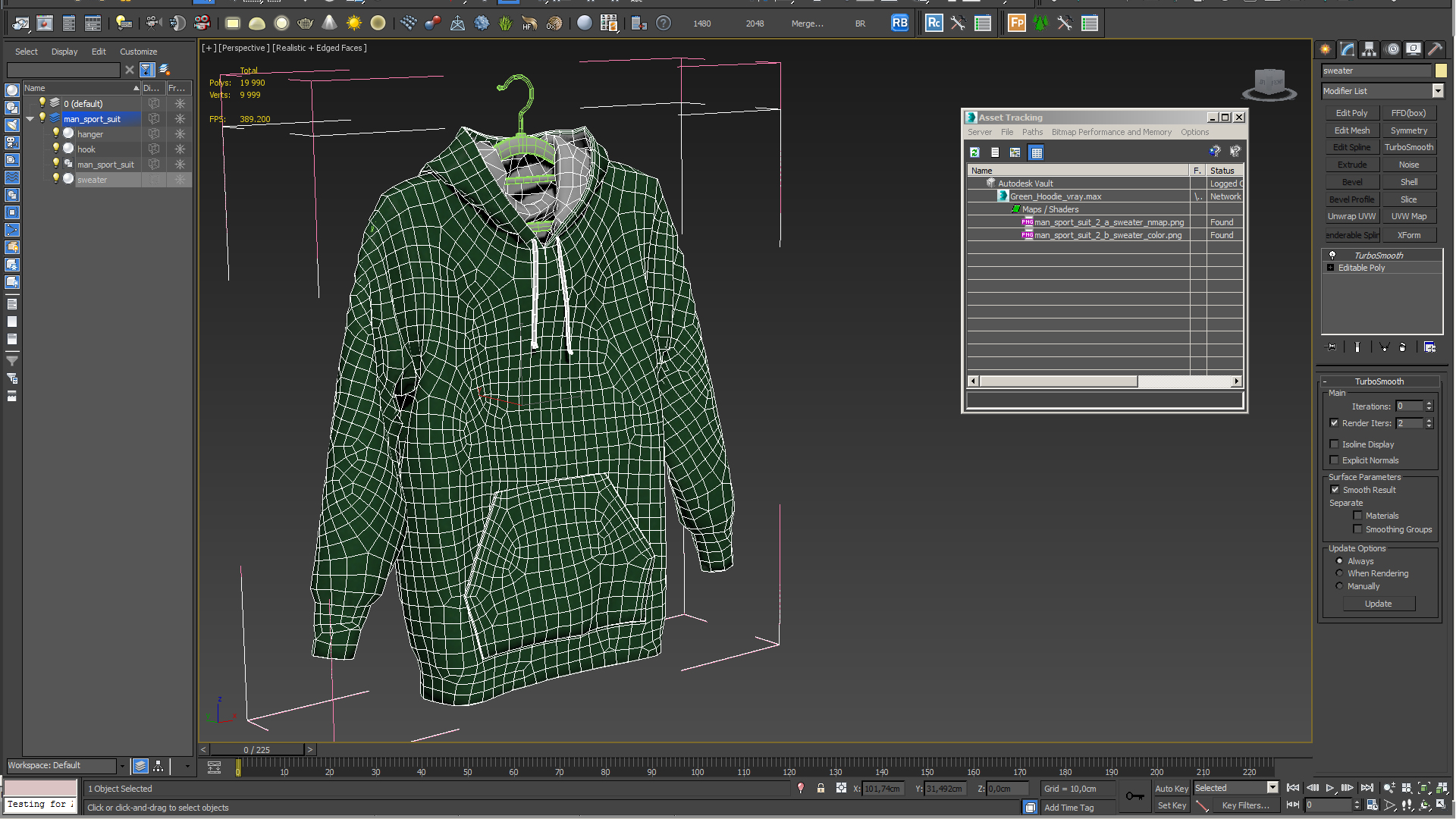
Task: Enable Explicit Normals checkbox
Action: tap(1335, 459)
